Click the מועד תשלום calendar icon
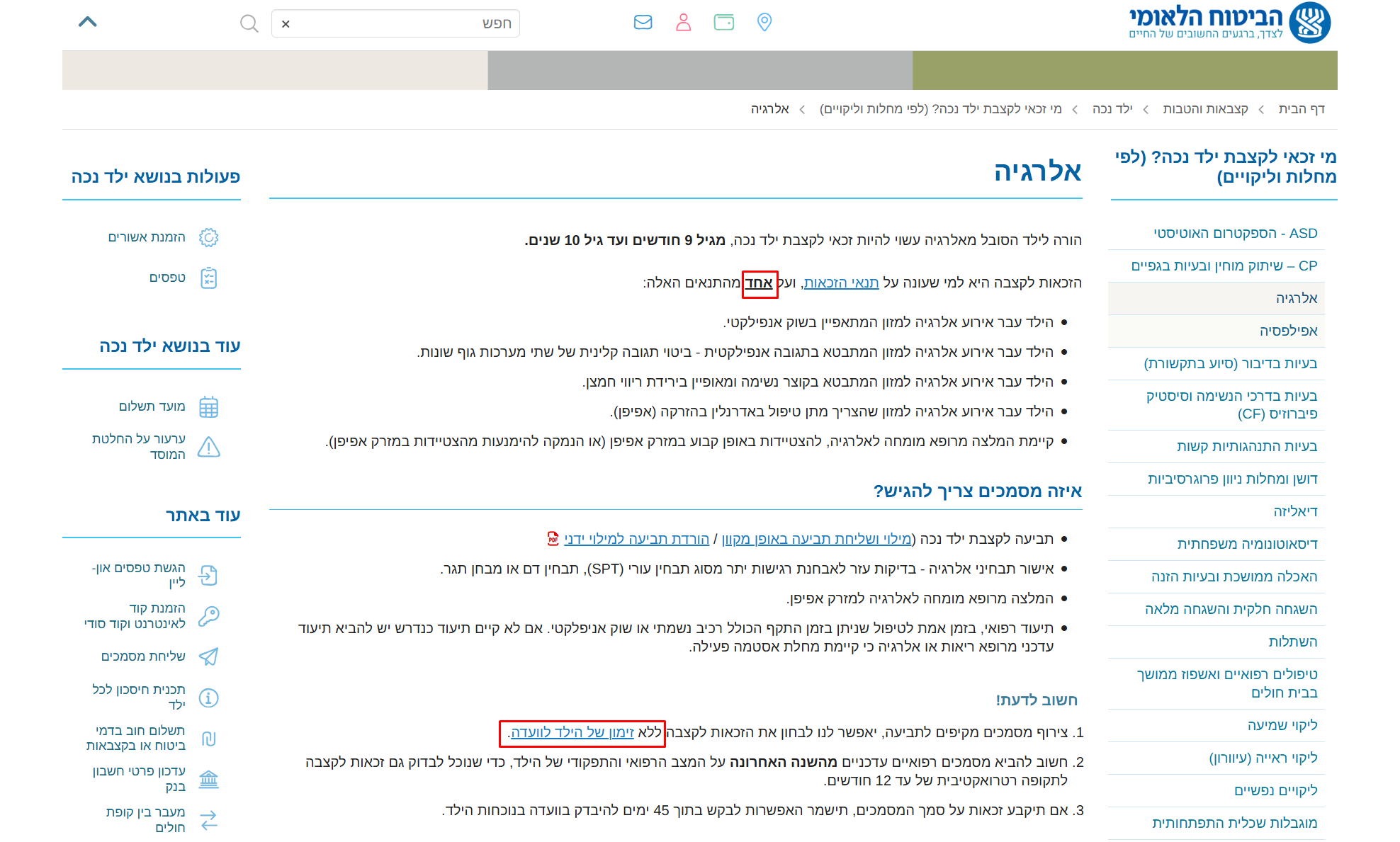 pos(208,407)
